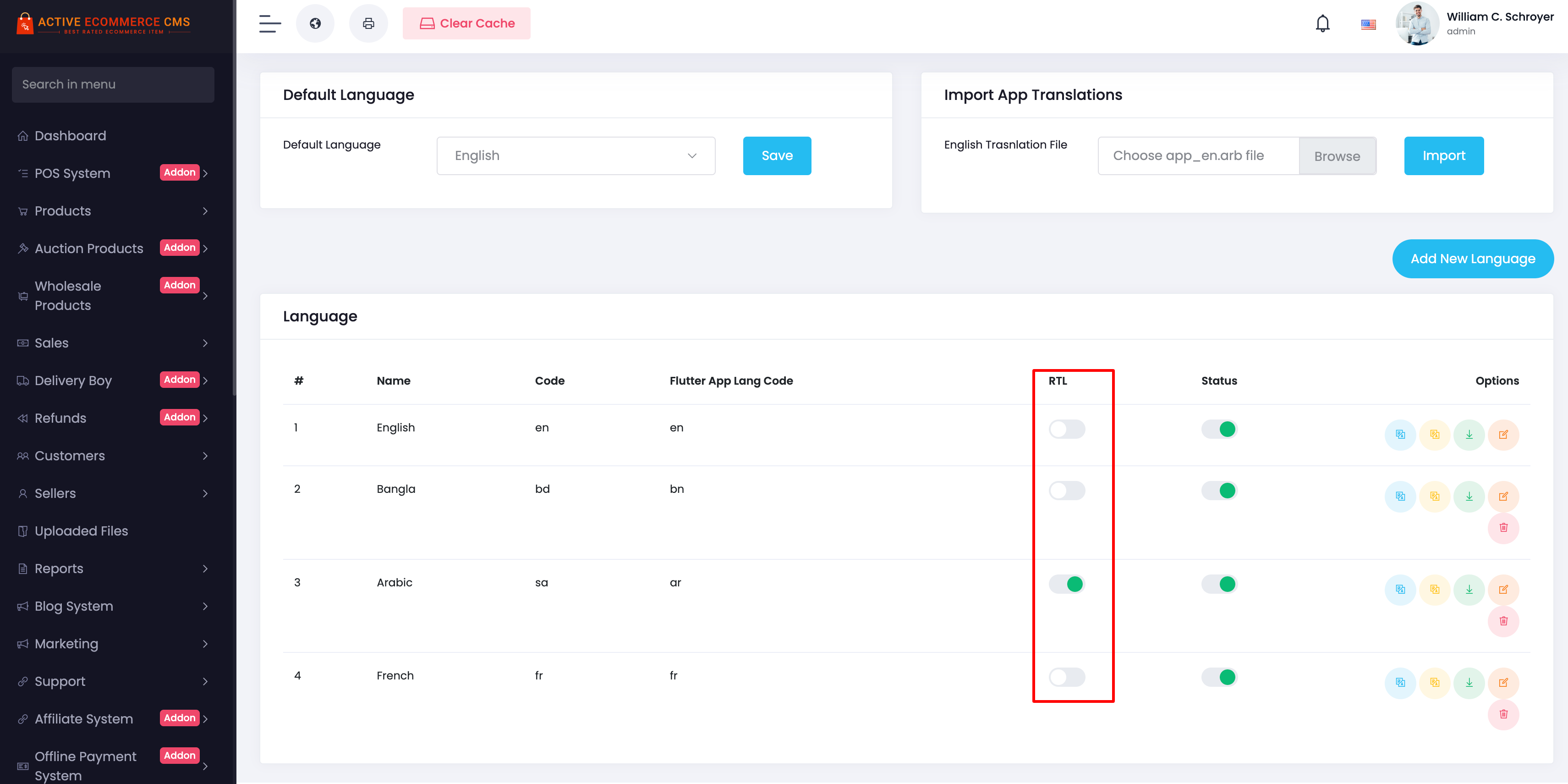The image size is (1568, 784).
Task: Click the Active Ecommerce CMS logo
Action: point(104,24)
